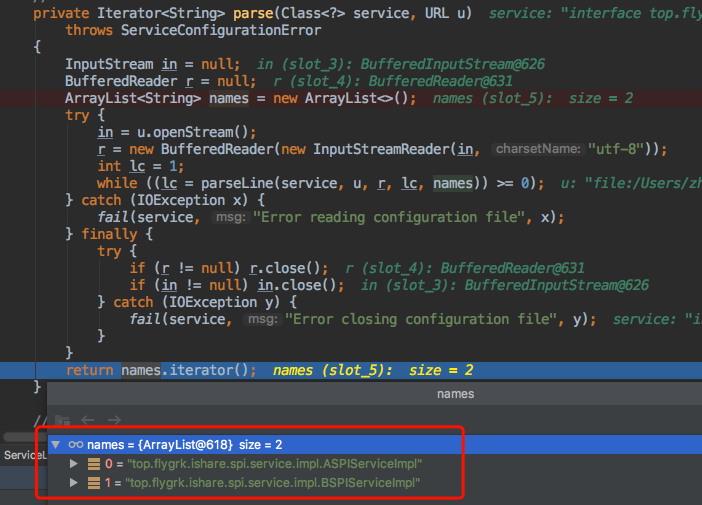Viewport: 702px width, 505px height.
Task: Select the names = {ArrayList@618} row
Action: (x=375, y=445)
